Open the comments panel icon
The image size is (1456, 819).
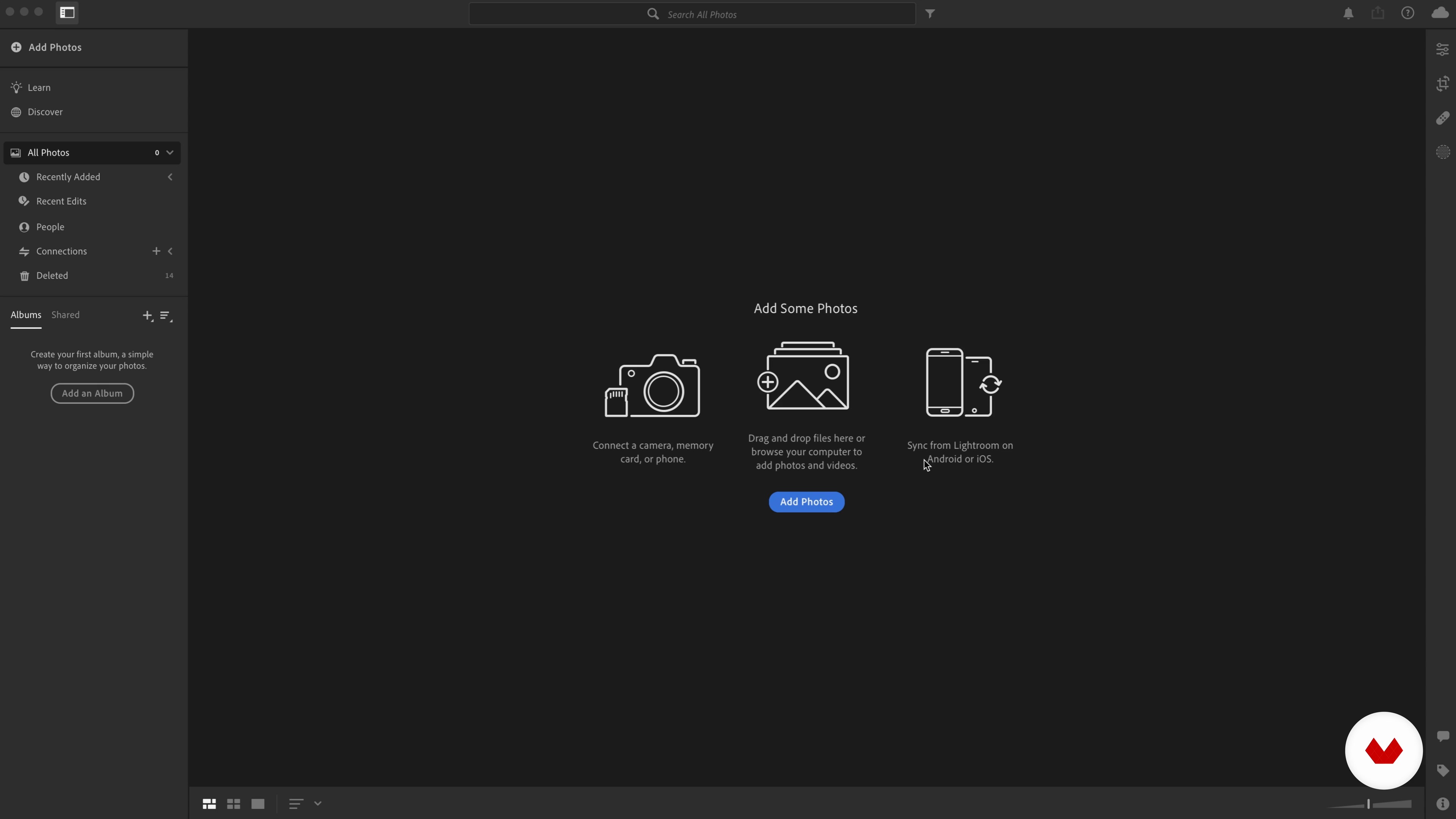point(1442,736)
